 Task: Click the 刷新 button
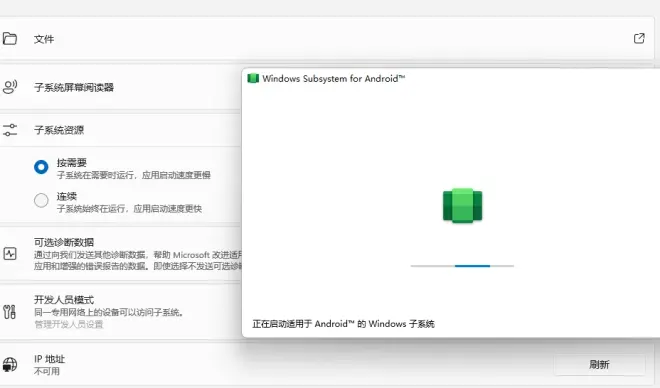[599, 364]
